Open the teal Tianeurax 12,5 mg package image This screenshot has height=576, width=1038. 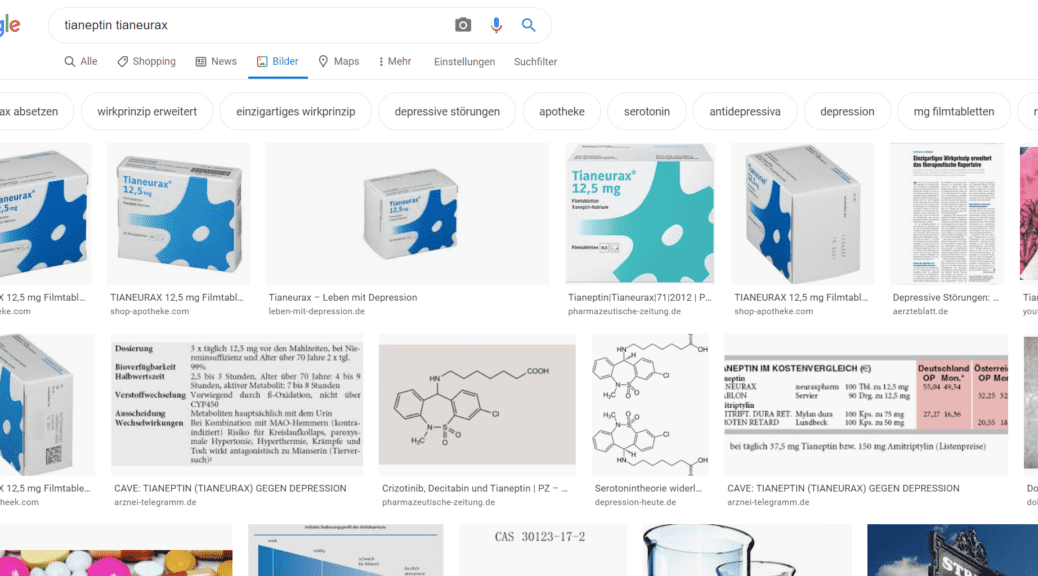[x=639, y=214]
